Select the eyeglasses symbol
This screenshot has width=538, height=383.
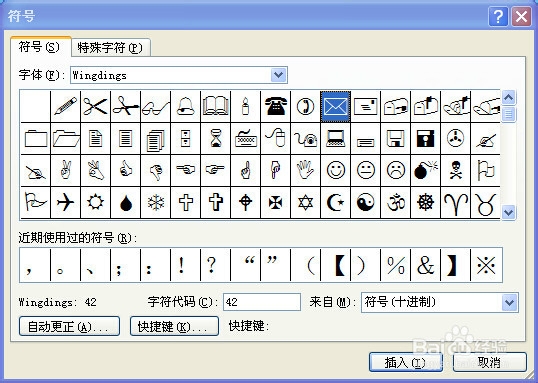click(x=155, y=106)
